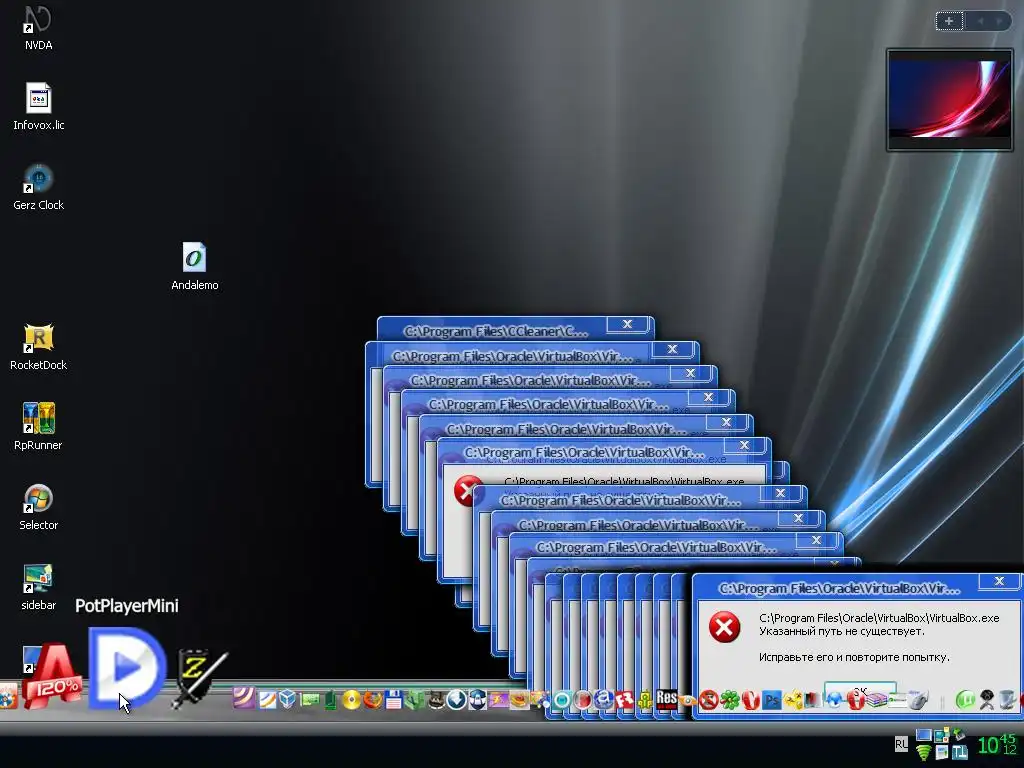1024x768 pixels.
Task: Open the NVDA desktop shortcut
Action: pyautogui.click(x=38, y=27)
